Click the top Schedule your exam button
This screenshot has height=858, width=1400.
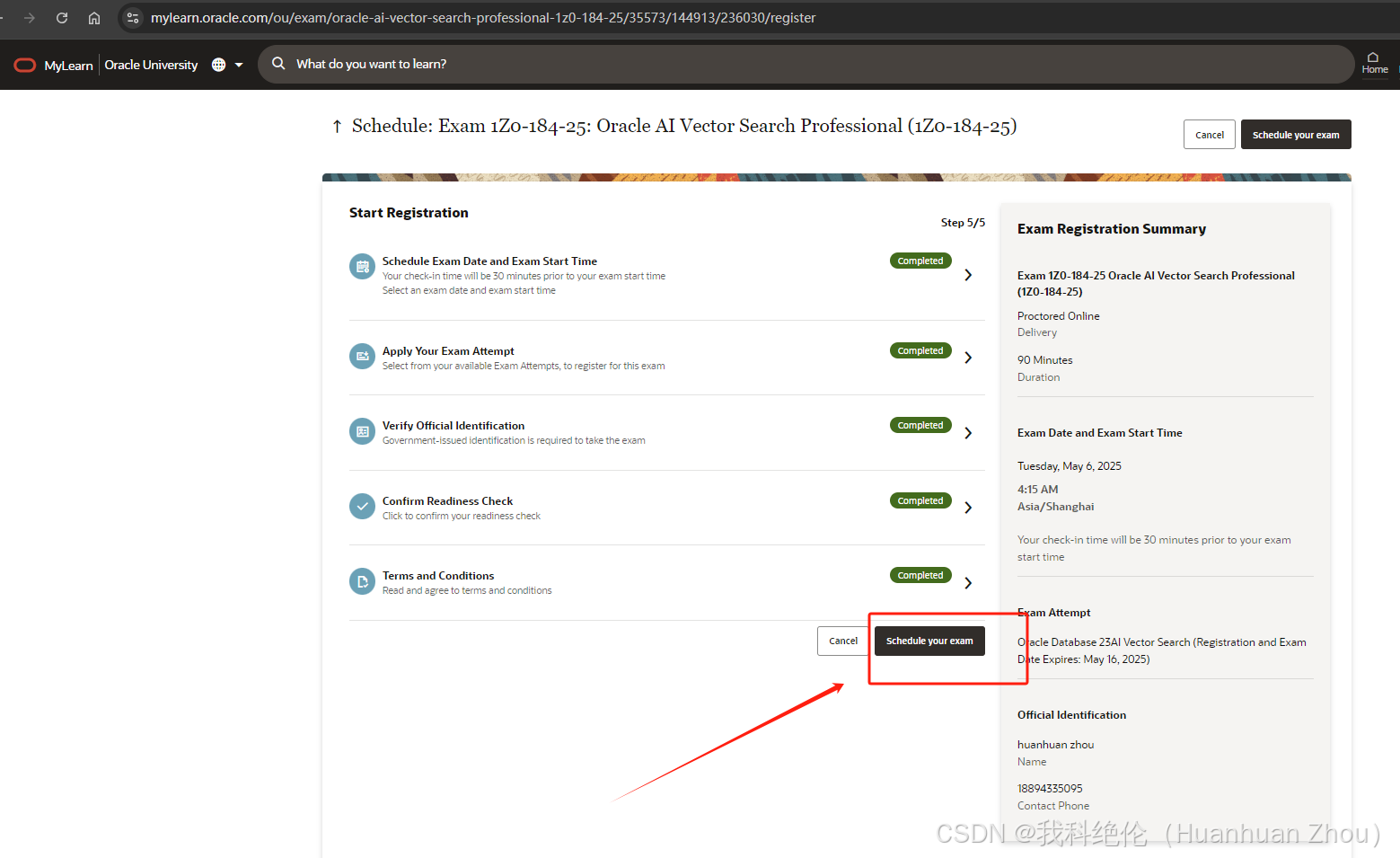coord(1296,135)
